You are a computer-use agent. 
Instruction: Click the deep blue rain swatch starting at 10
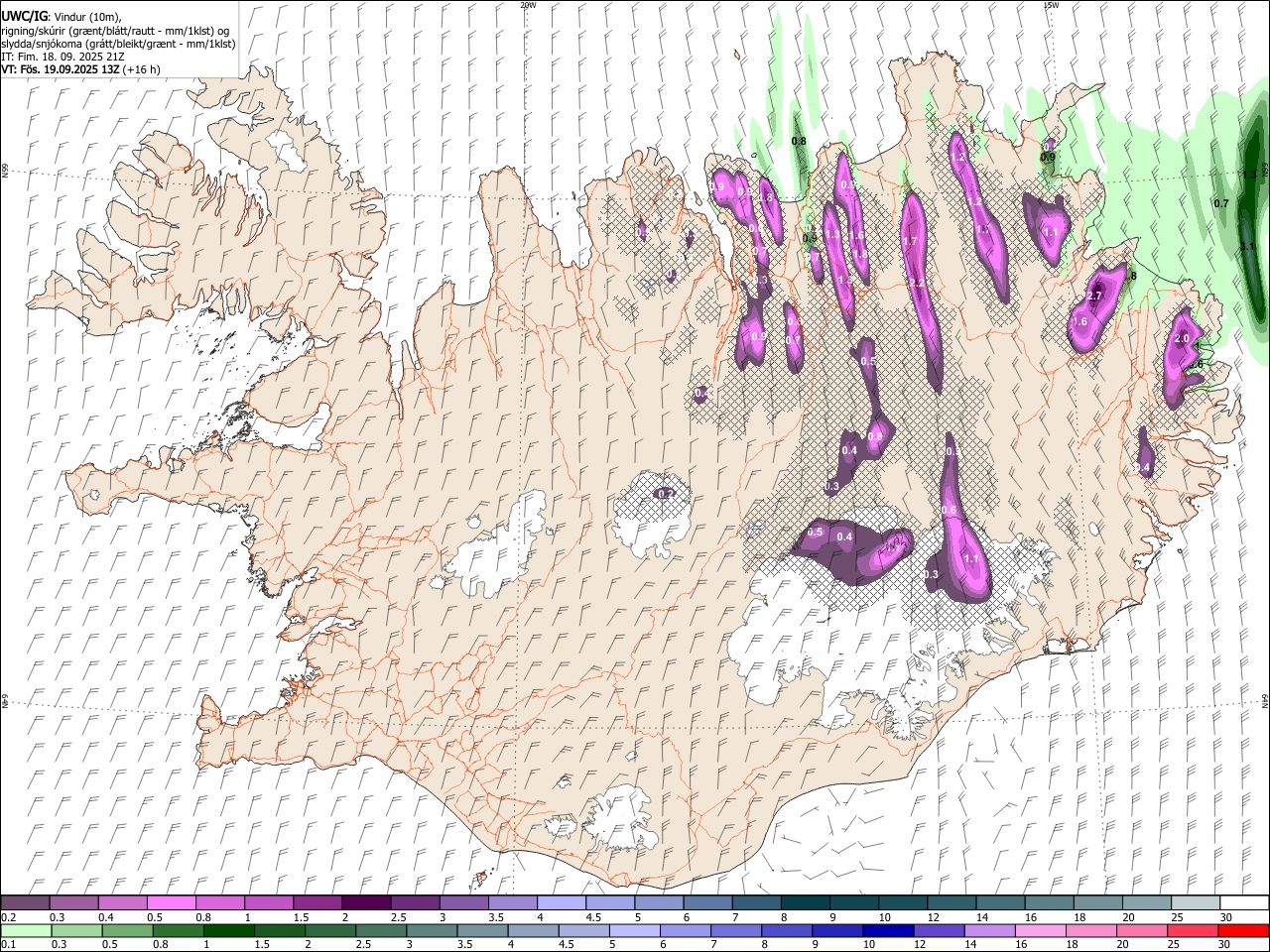point(889,931)
